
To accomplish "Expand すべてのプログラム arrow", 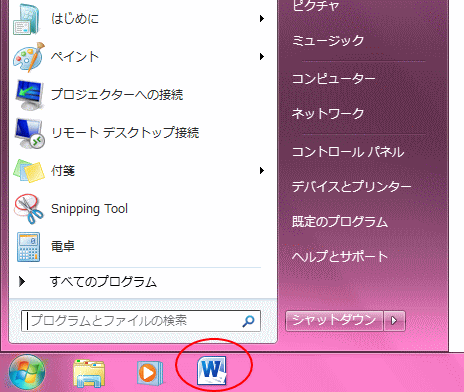I will tap(22, 282).
